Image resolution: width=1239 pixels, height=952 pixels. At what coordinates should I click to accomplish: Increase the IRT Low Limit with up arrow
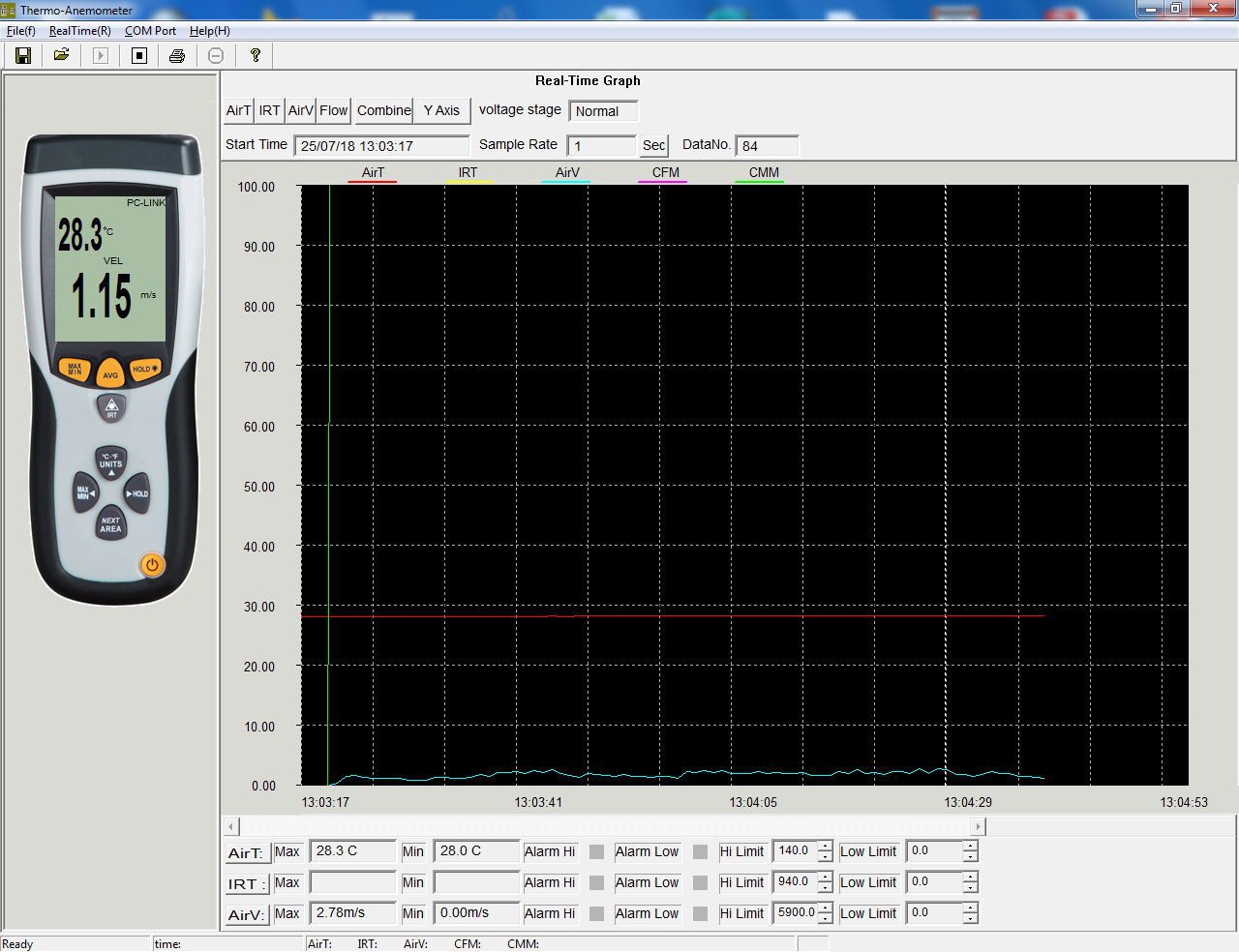point(970,878)
